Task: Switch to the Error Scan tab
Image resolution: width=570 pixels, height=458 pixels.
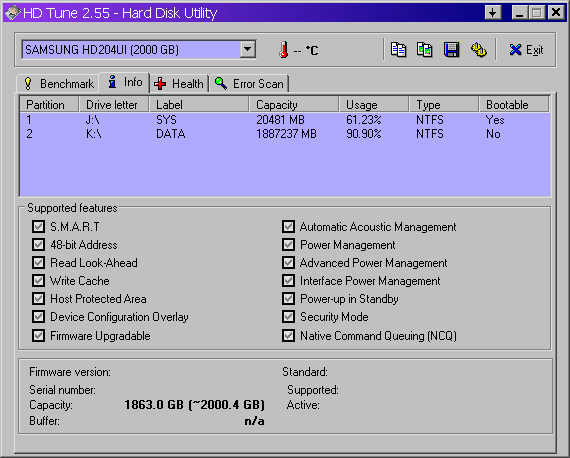Action: pyautogui.click(x=249, y=84)
